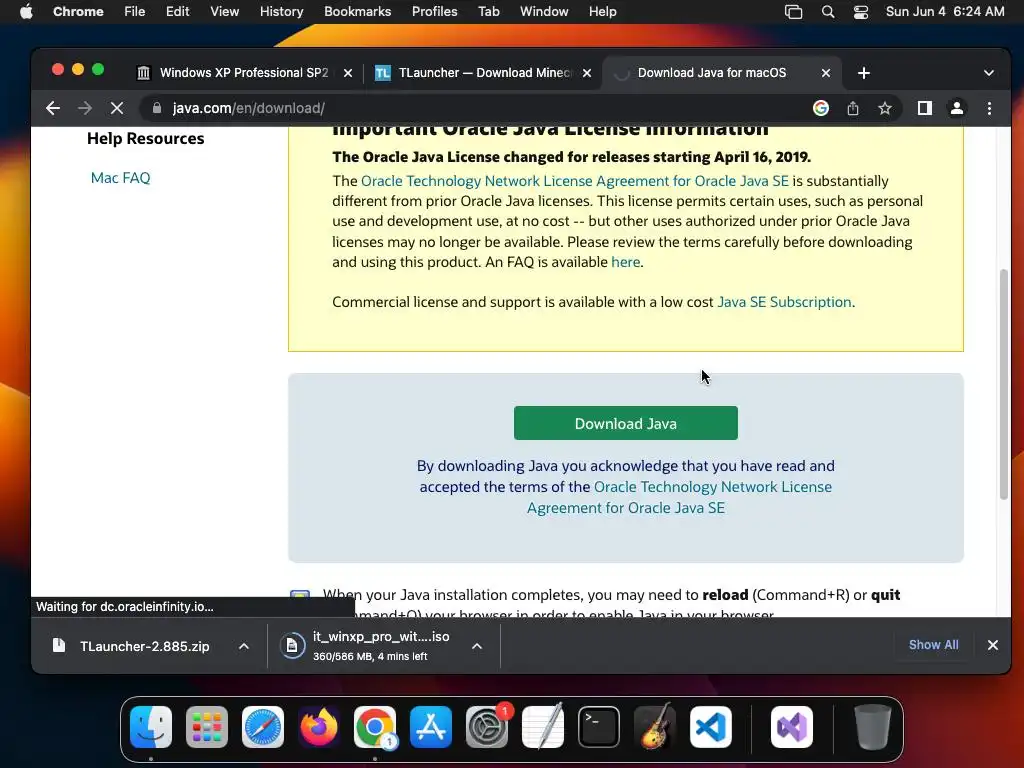
Task: Launch Visual Studio from the dock
Action: (792, 727)
